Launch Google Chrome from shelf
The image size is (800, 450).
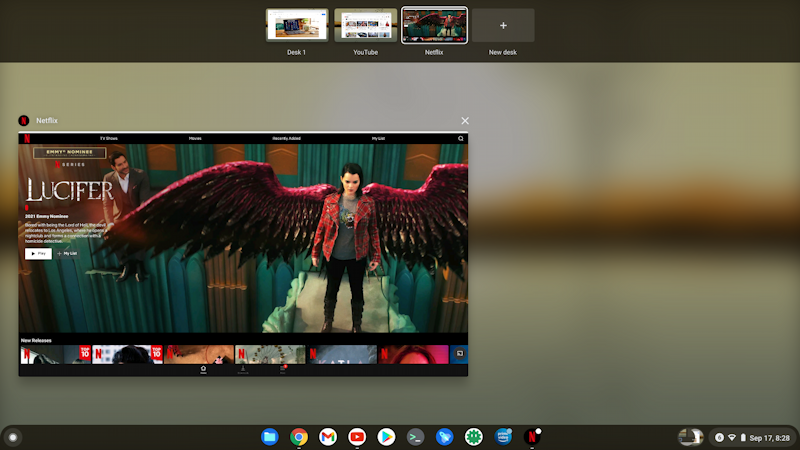(299, 437)
